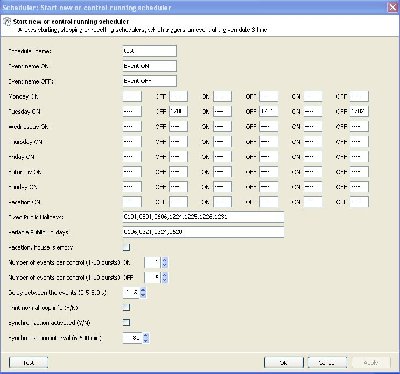Click the Tuesday second OFF time field
This screenshot has width=400, height=374.
point(269,111)
